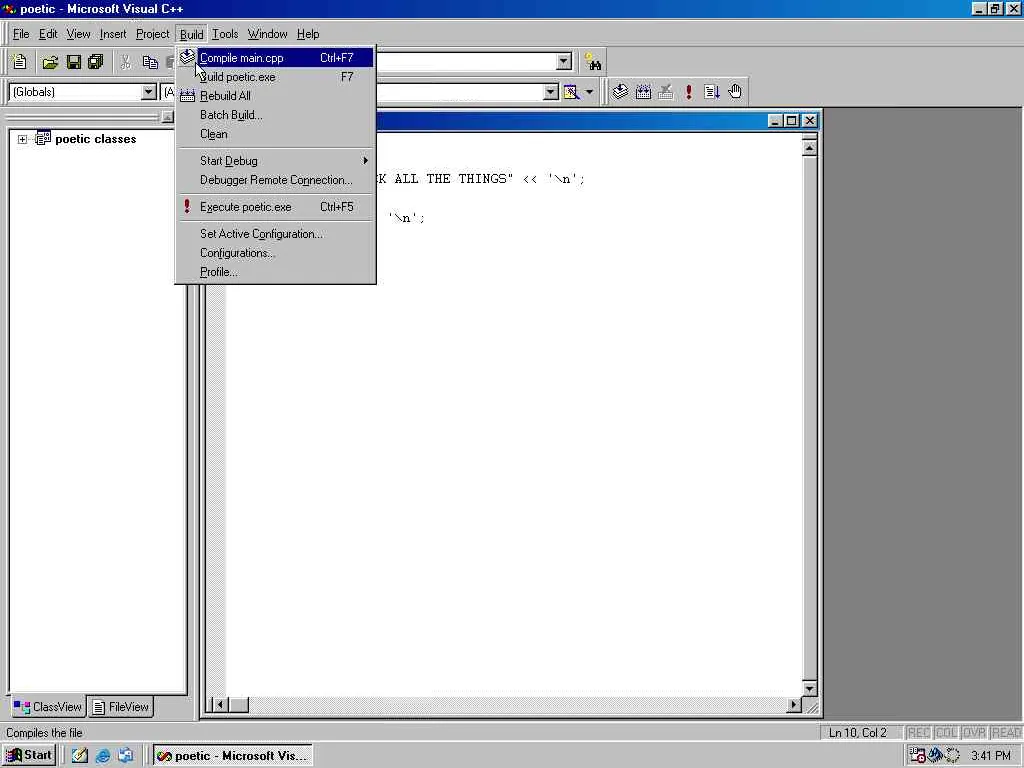Click the Open file folder icon
This screenshot has height=768, width=1024.
[50, 62]
